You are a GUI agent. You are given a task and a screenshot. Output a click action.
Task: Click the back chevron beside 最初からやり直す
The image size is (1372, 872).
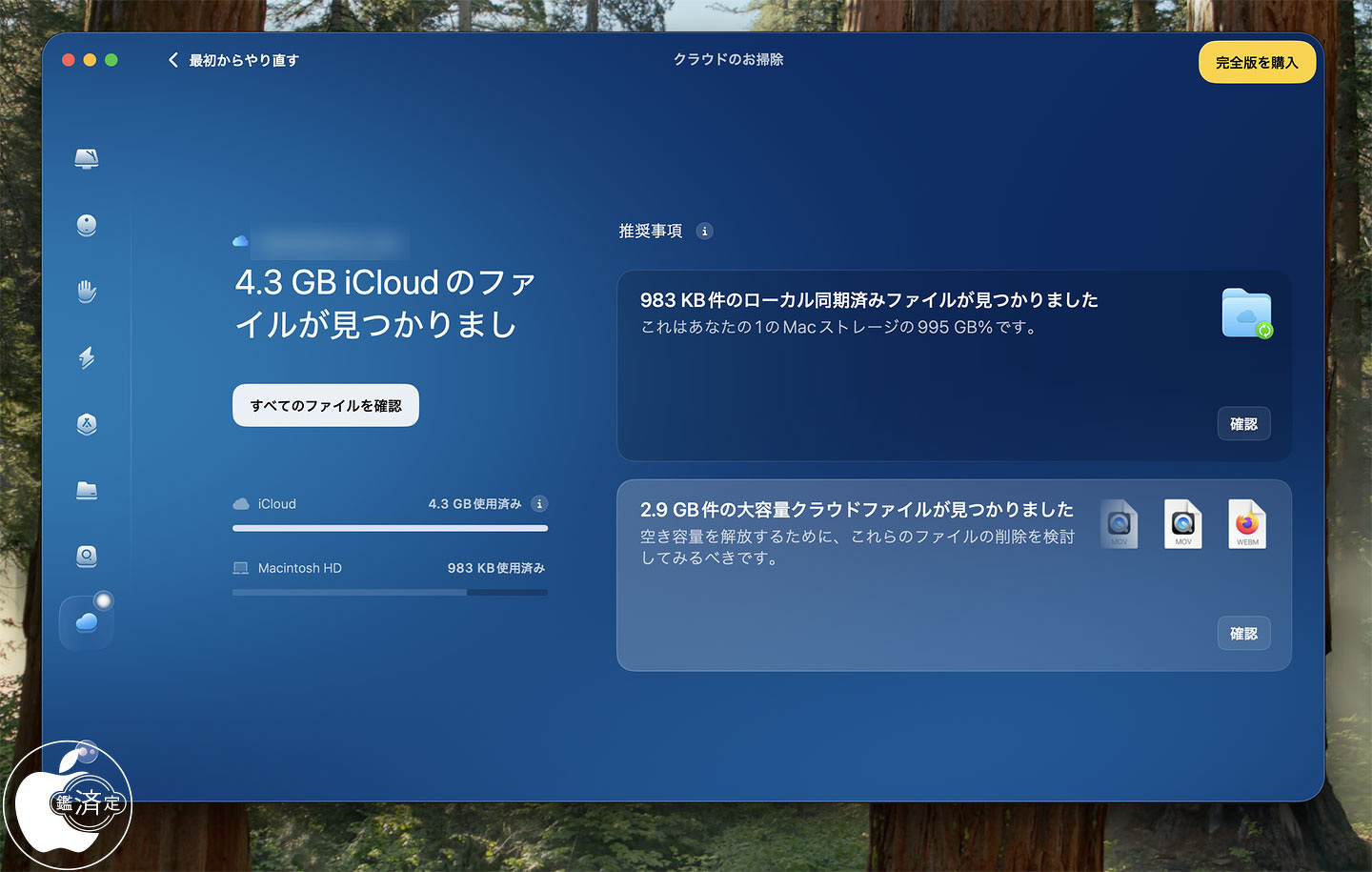tap(173, 60)
